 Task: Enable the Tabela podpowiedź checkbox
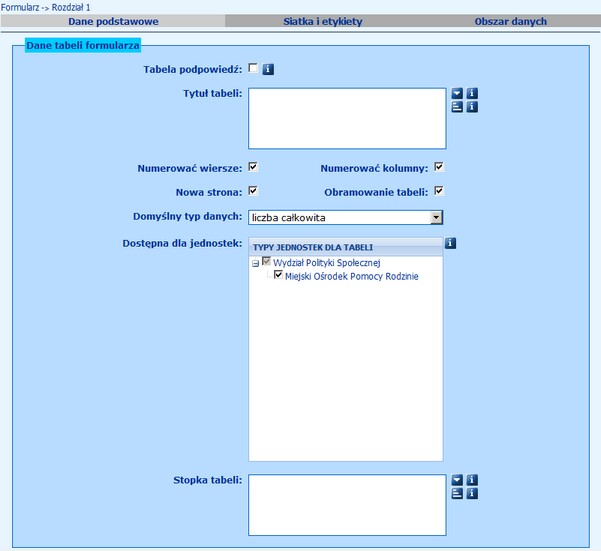[x=253, y=68]
